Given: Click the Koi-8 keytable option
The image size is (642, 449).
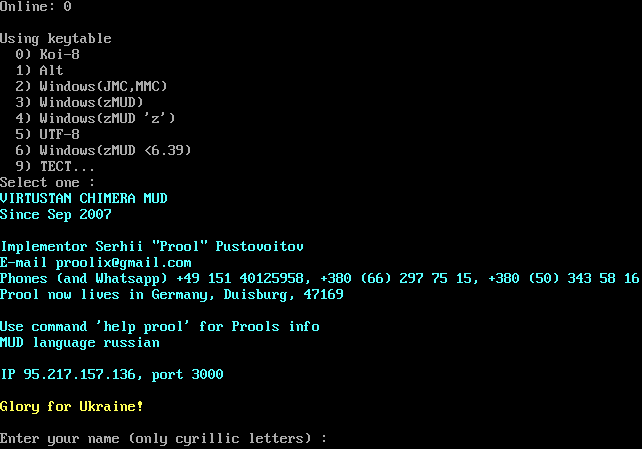Looking at the screenshot, I should tap(59, 55).
